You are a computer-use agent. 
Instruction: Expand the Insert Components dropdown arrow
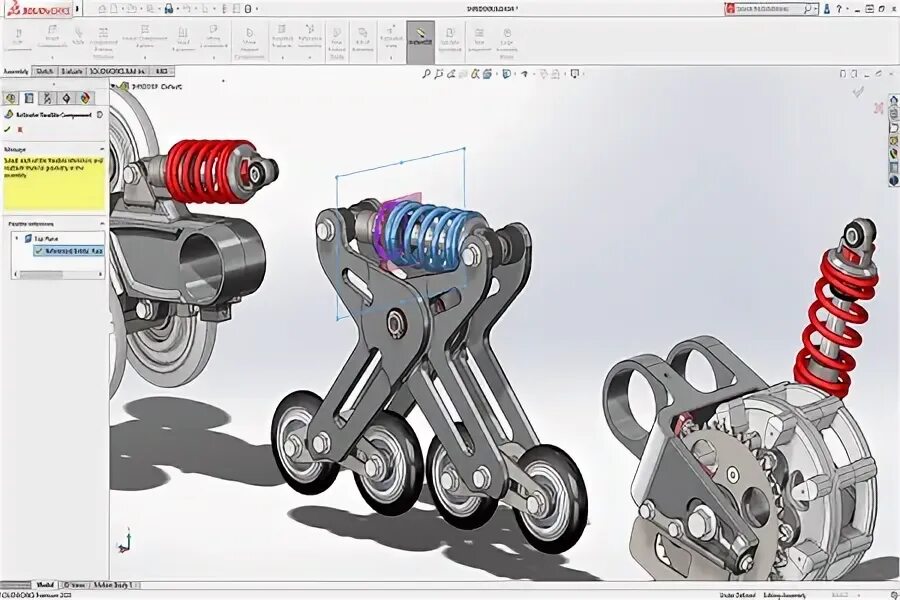tap(52, 57)
